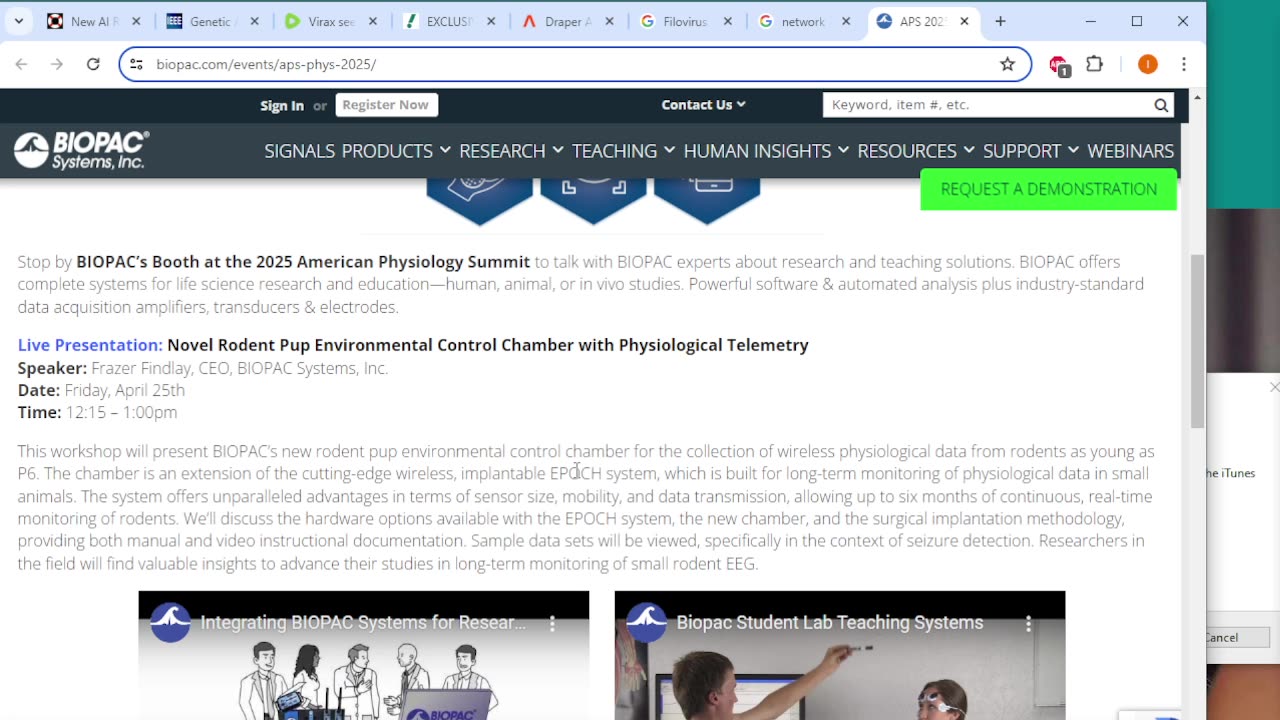Close the background dialog with X
1280x720 pixels.
pyautogui.click(x=1274, y=387)
